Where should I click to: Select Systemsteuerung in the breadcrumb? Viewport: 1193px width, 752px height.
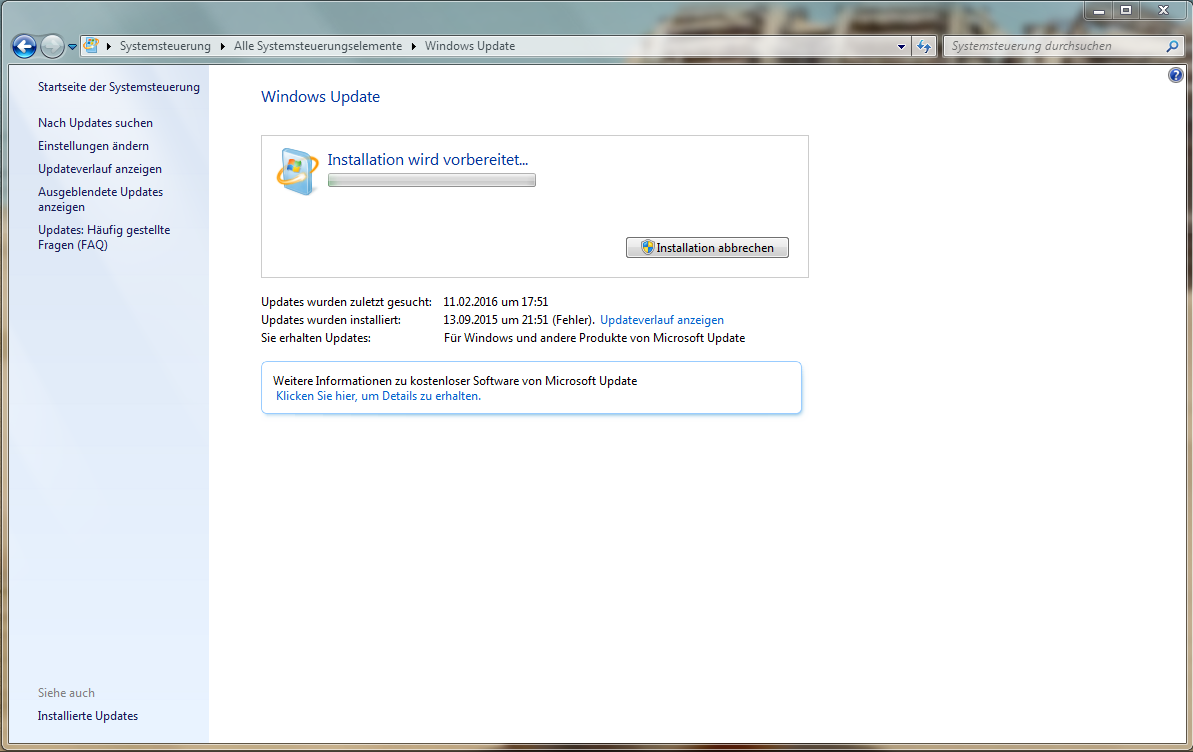pyautogui.click(x=165, y=46)
